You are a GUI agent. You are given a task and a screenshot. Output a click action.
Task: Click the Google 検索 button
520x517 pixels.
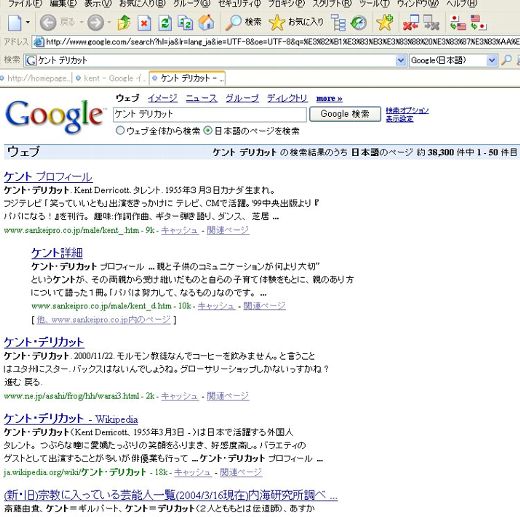click(345, 114)
